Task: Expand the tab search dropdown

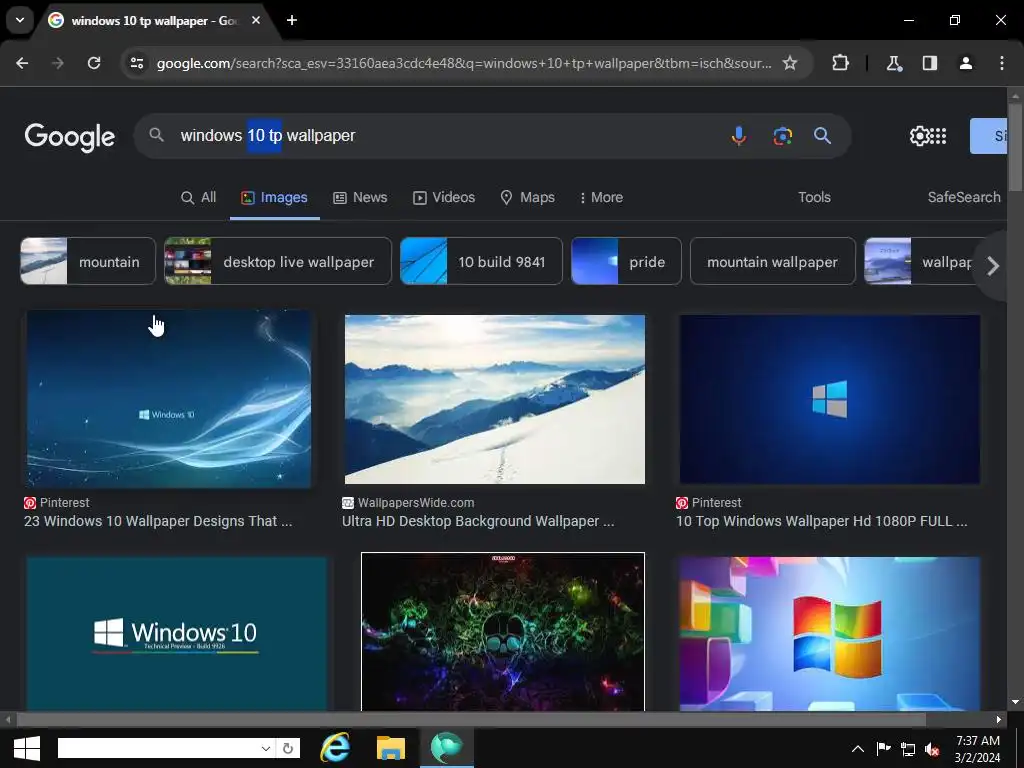Action: pos(20,20)
